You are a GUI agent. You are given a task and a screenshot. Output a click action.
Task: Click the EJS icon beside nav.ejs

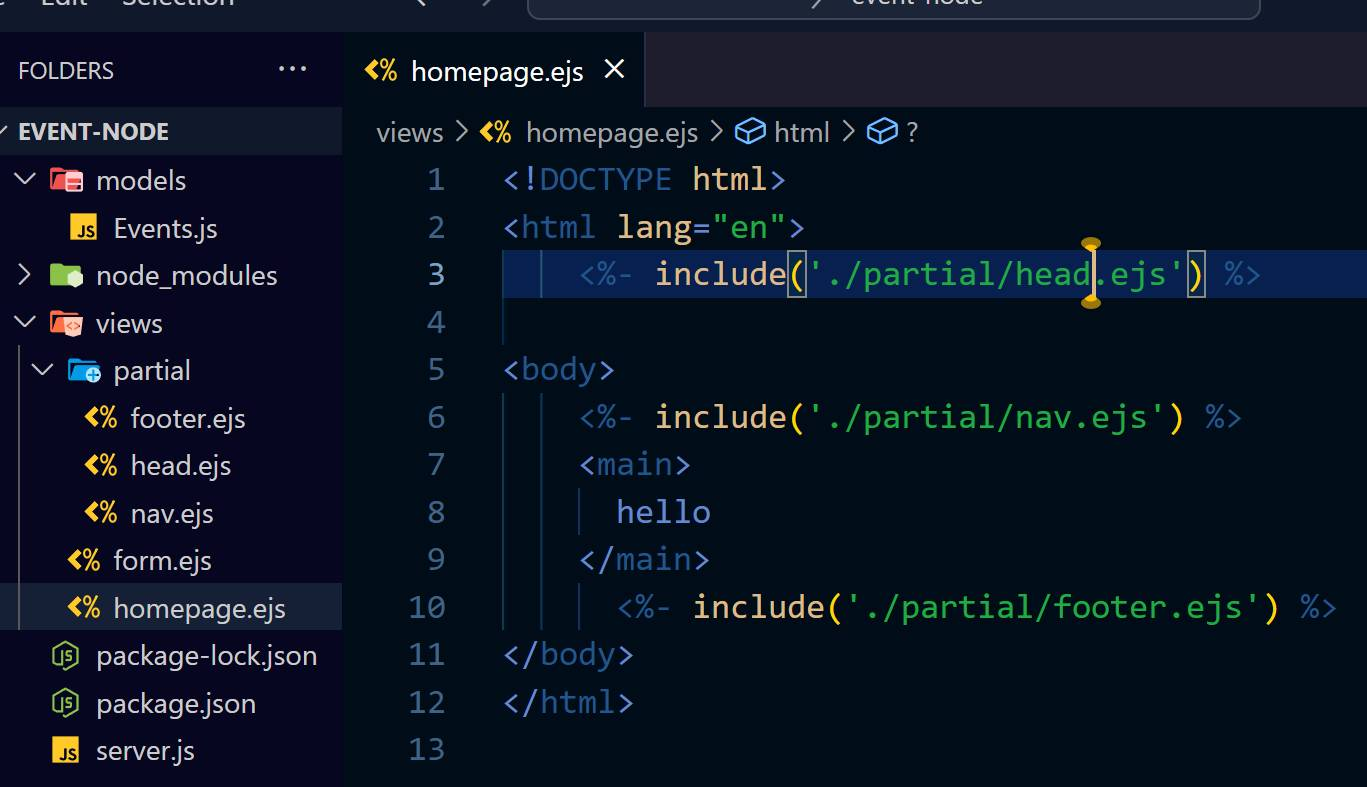click(x=101, y=513)
